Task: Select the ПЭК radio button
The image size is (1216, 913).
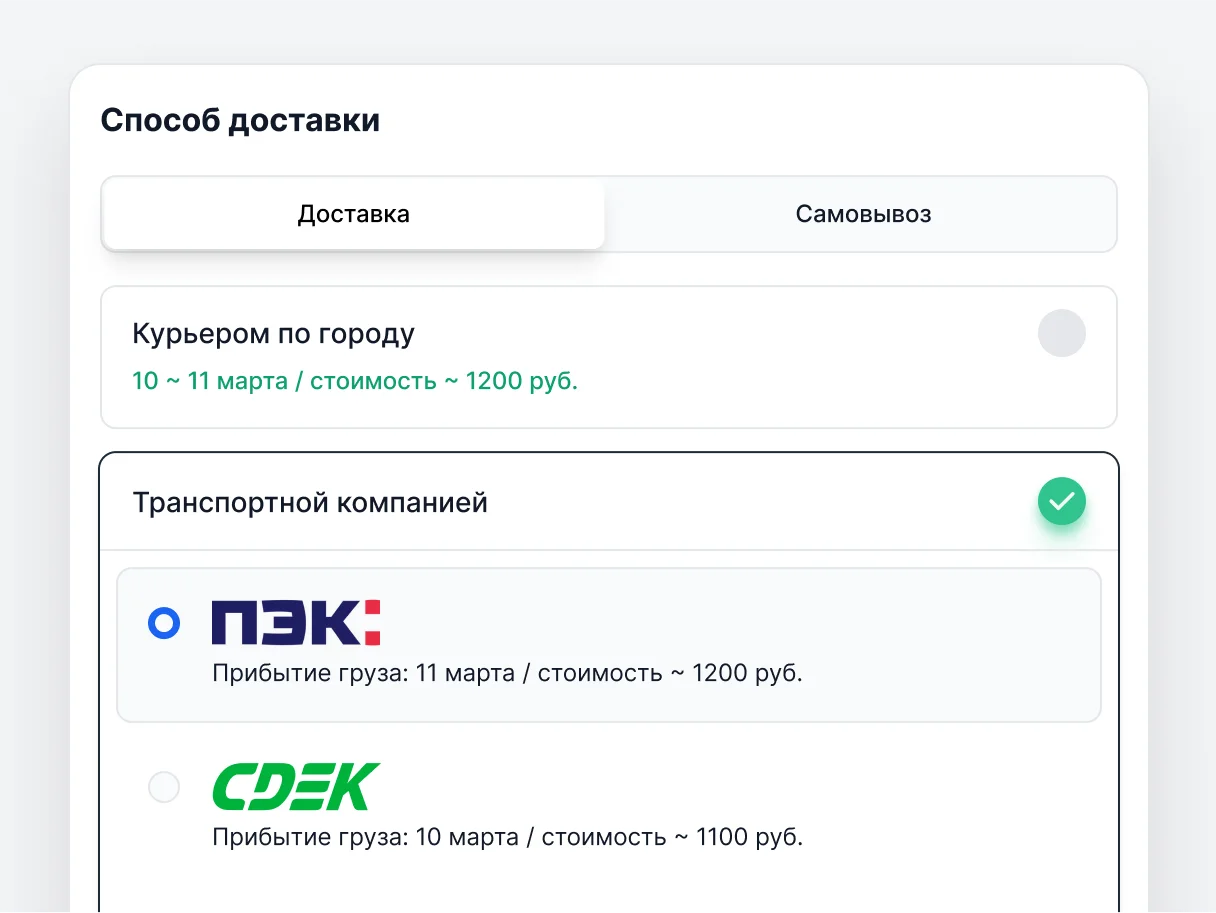Action: tap(164, 624)
